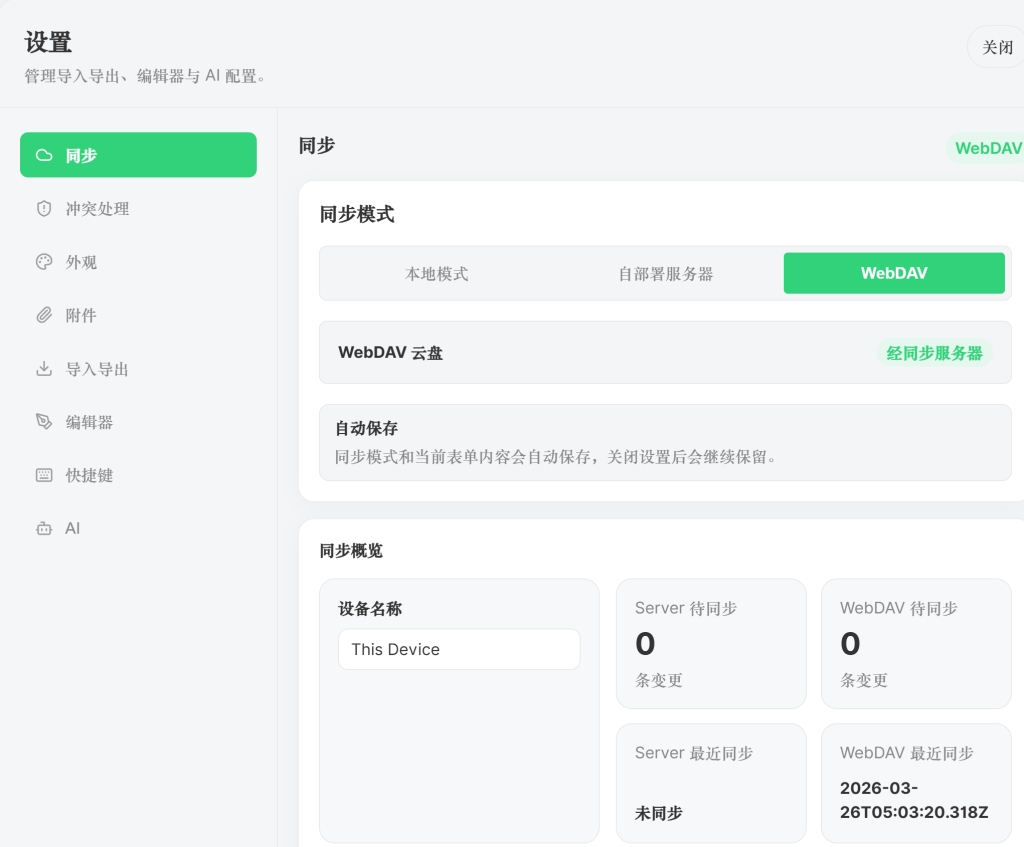Click the 冲突处理 shield icon
The width and height of the screenshot is (1024, 847).
click(x=43, y=208)
